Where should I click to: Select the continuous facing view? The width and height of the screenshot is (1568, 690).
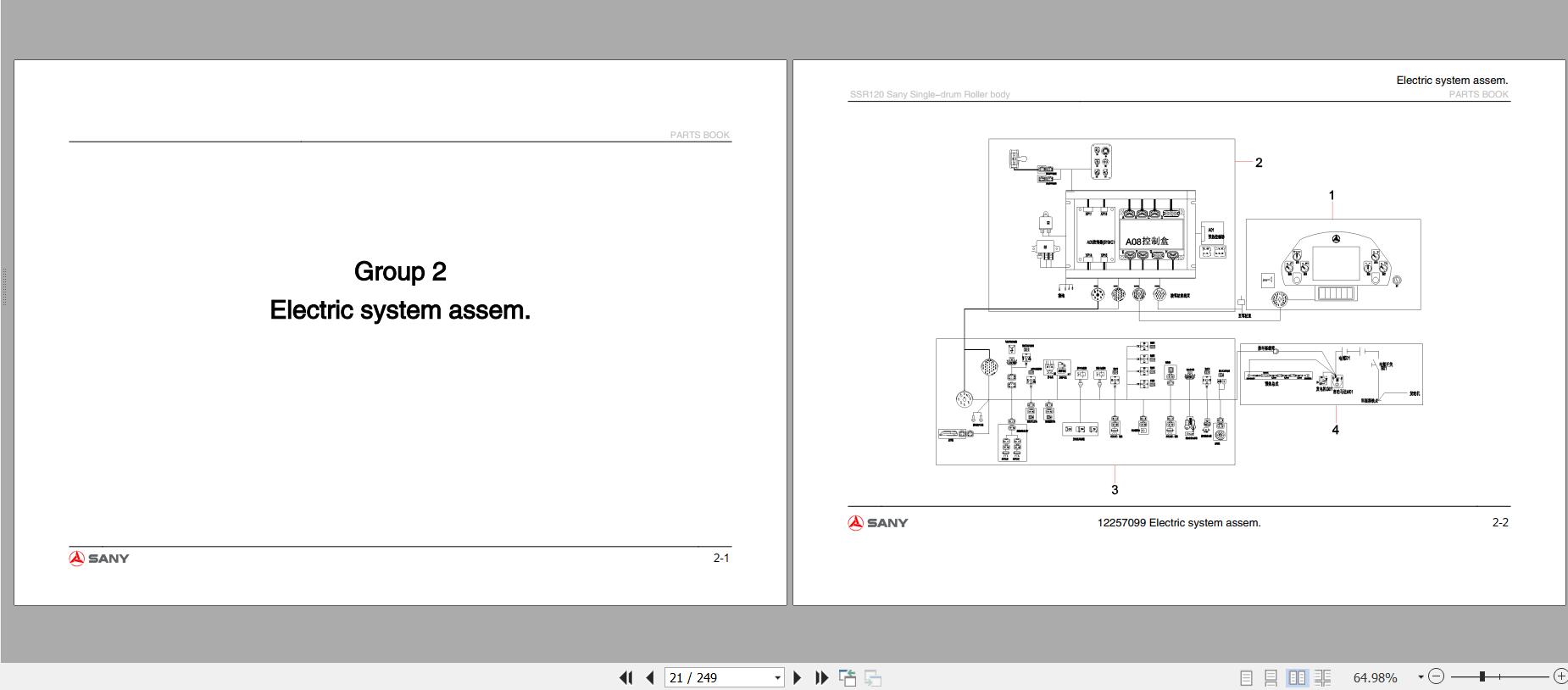click(1322, 677)
